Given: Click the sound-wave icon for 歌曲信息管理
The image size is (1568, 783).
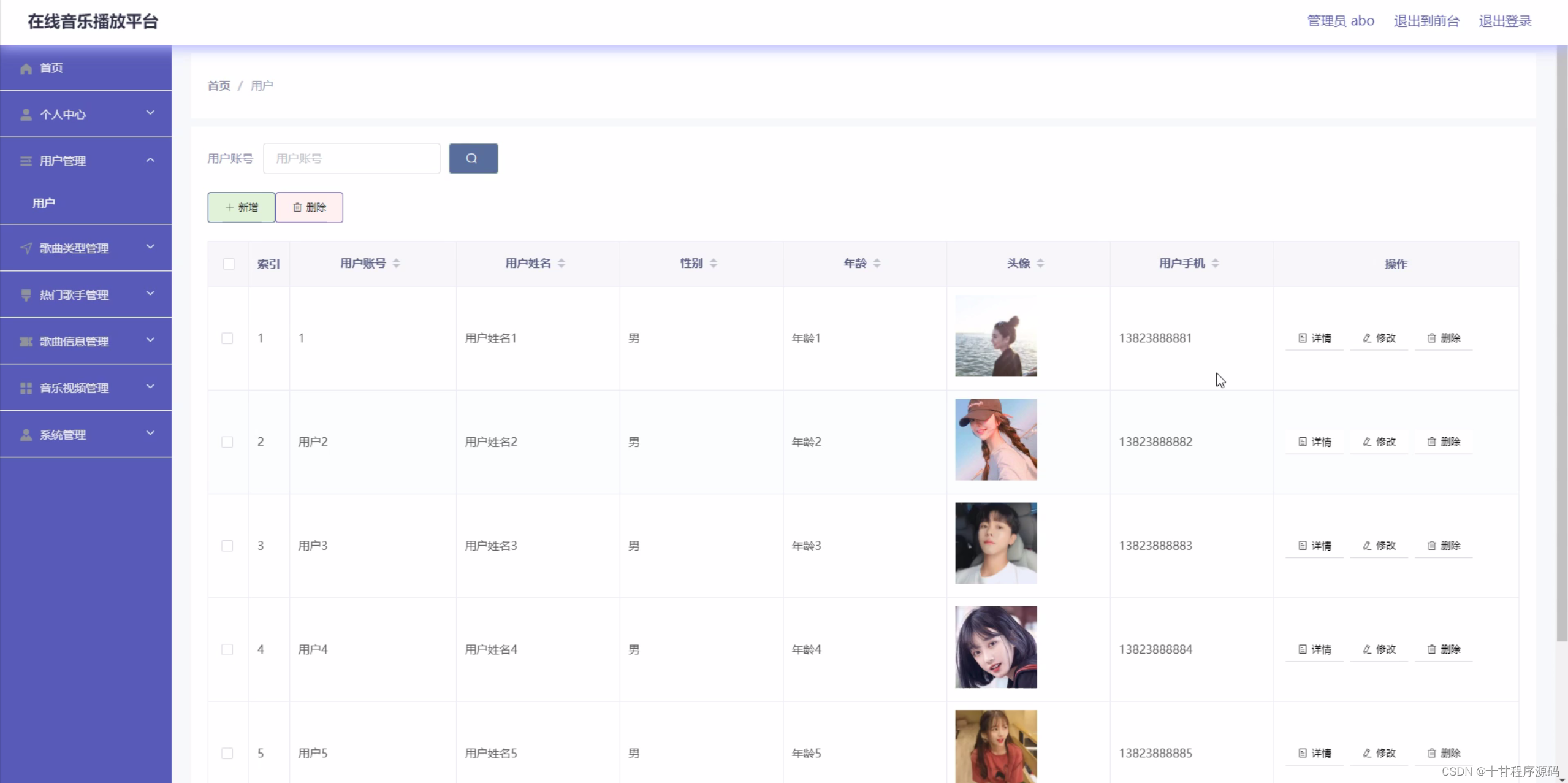Looking at the screenshot, I should (x=25, y=342).
